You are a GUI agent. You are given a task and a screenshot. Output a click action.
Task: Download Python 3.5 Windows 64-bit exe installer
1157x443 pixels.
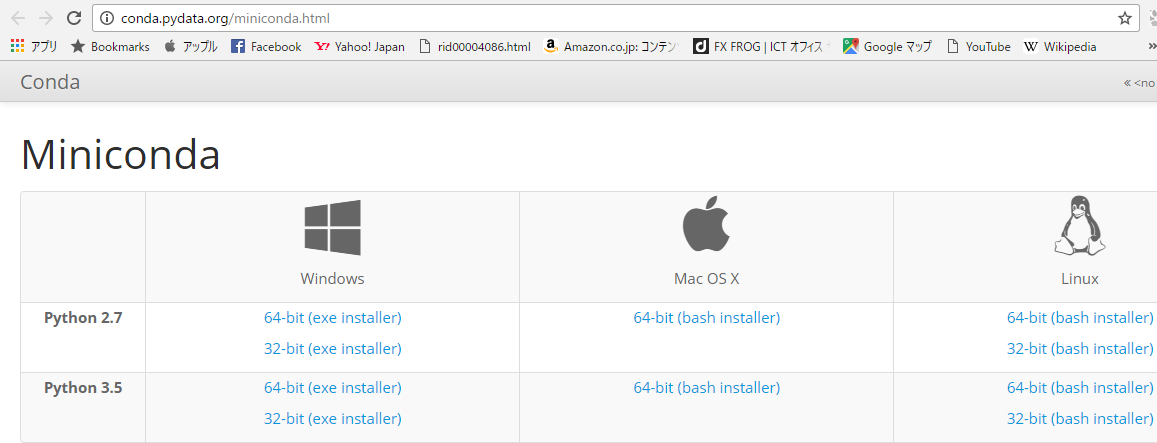click(332, 387)
